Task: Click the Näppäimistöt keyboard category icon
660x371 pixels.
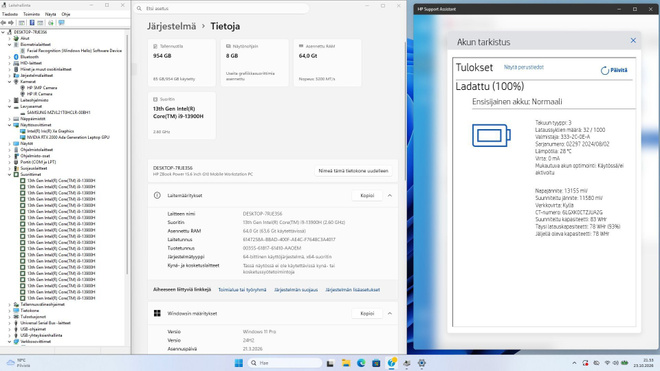Action: [16, 119]
